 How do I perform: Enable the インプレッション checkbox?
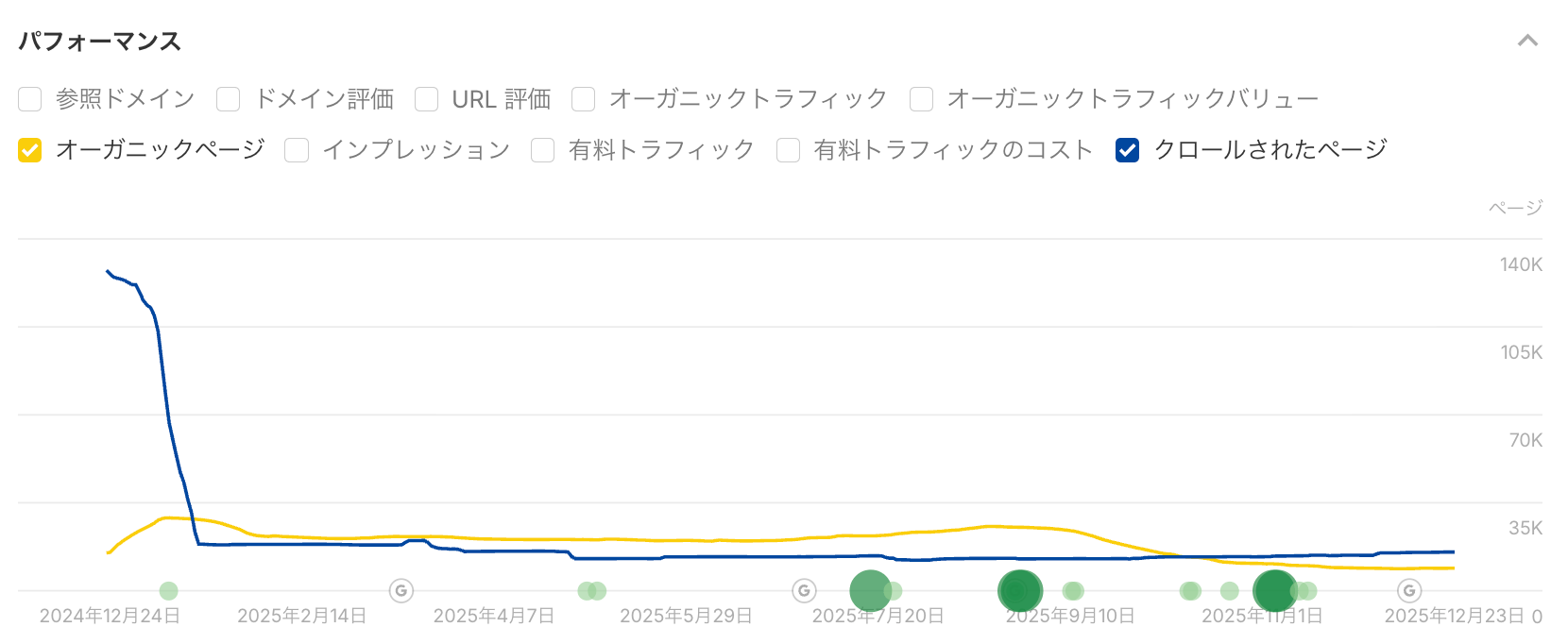[x=297, y=150]
